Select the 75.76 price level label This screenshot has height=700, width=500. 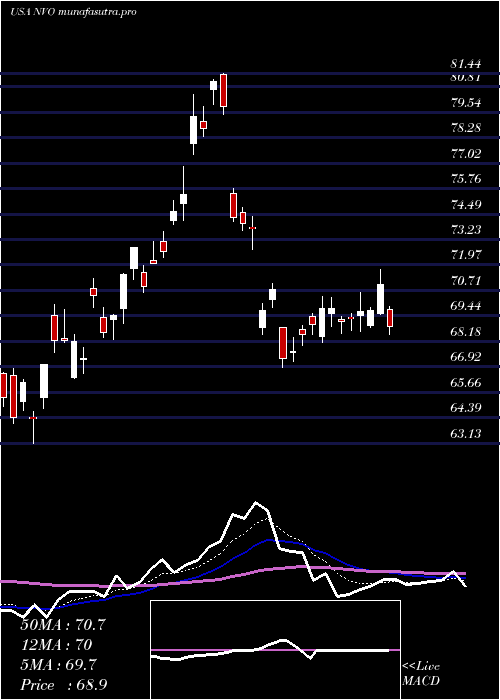tap(466, 179)
